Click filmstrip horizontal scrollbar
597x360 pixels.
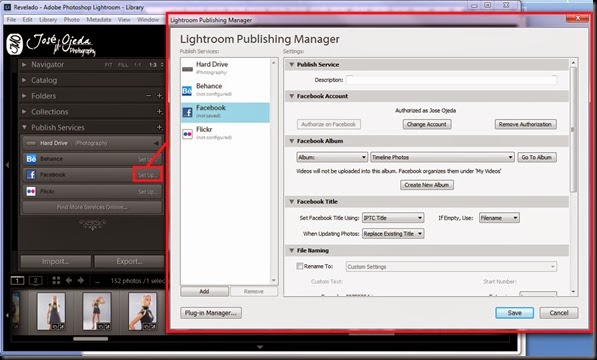coord(91,339)
